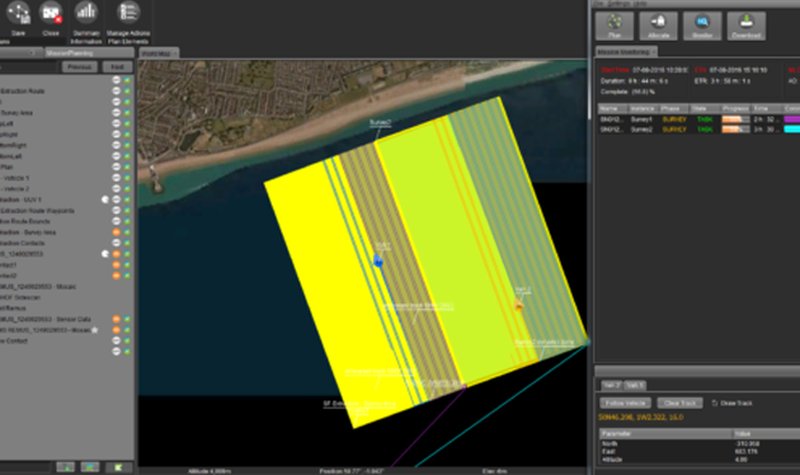Toggle green checkbox for Vehicle 1 layer

pos(128,177)
